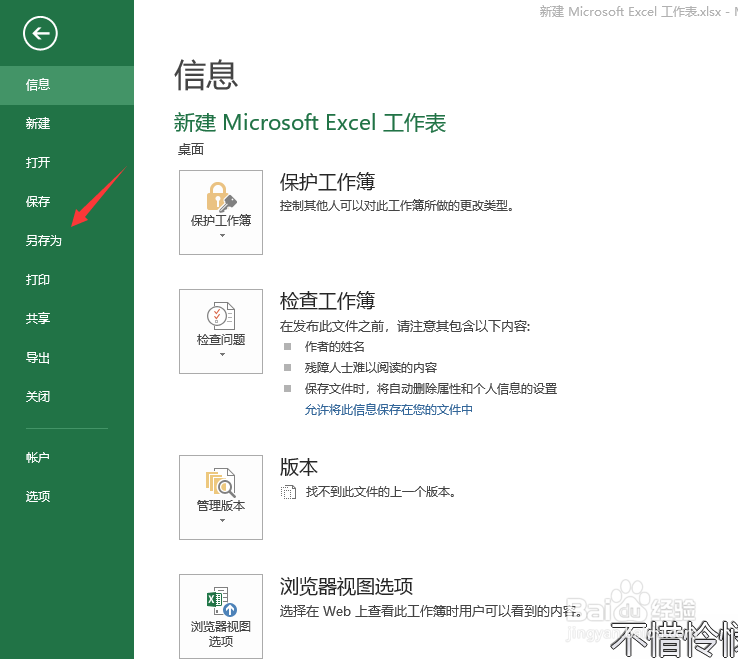Click the dotted page icon beside 找不到此文件的上一个版本

(x=288, y=492)
